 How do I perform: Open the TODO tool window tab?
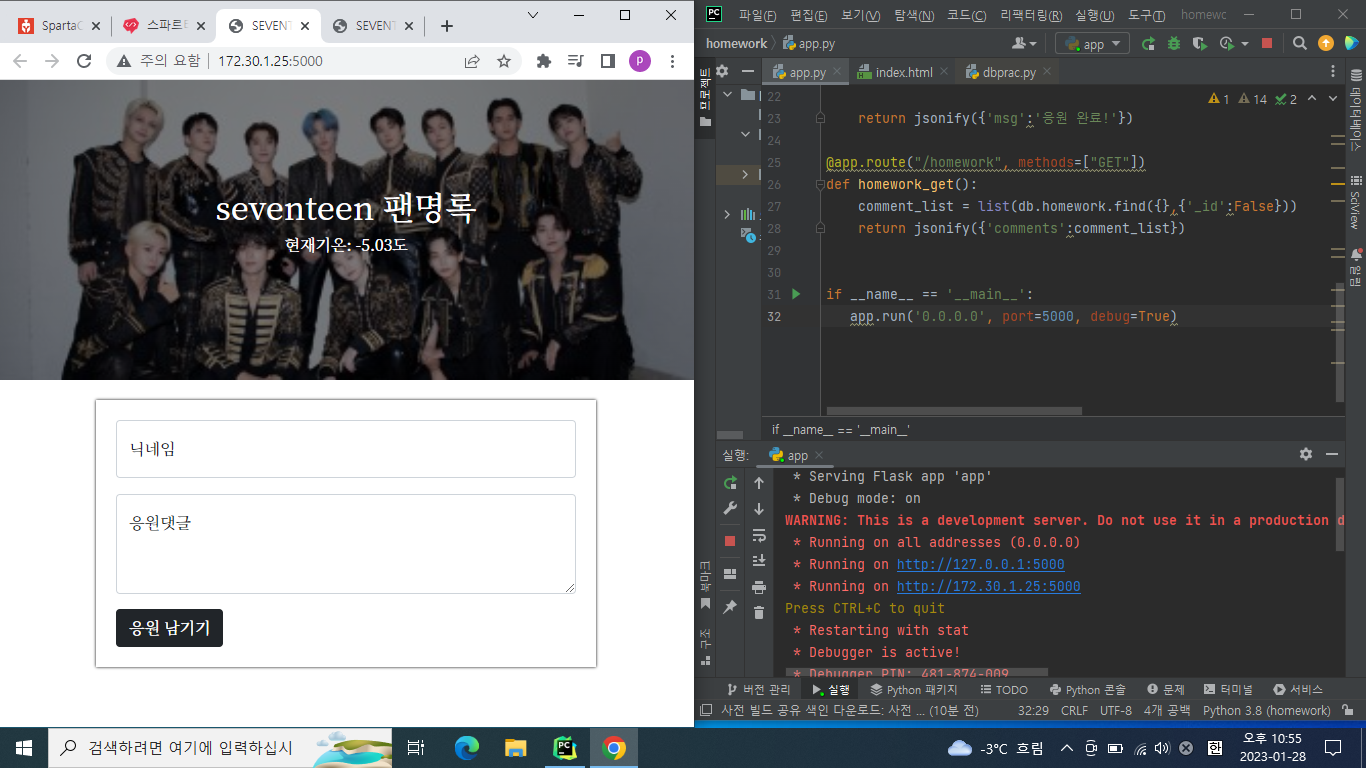click(1004, 690)
